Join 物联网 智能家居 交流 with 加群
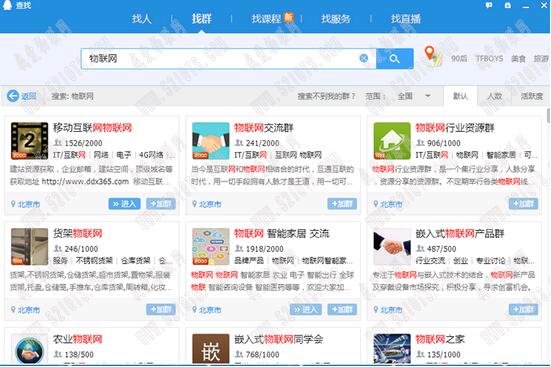The image size is (551, 367). click(342, 310)
